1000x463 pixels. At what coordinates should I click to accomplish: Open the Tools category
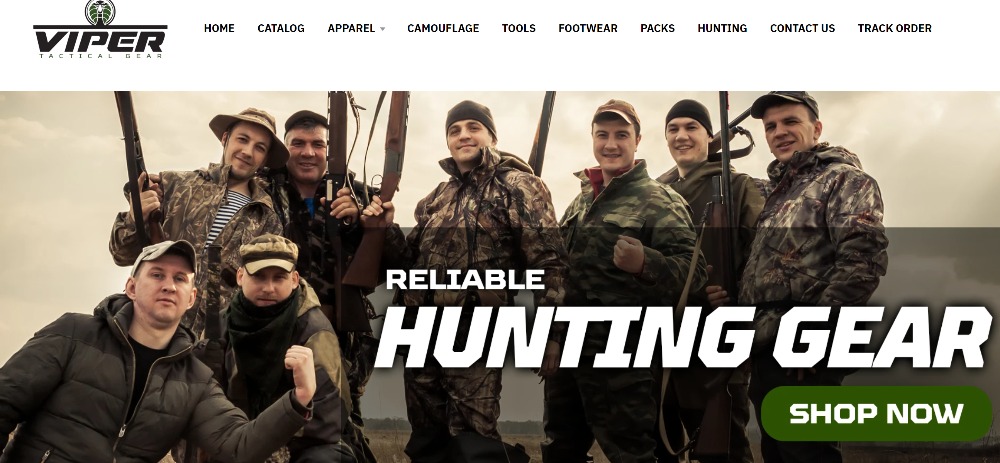pyautogui.click(x=518, y=28)
